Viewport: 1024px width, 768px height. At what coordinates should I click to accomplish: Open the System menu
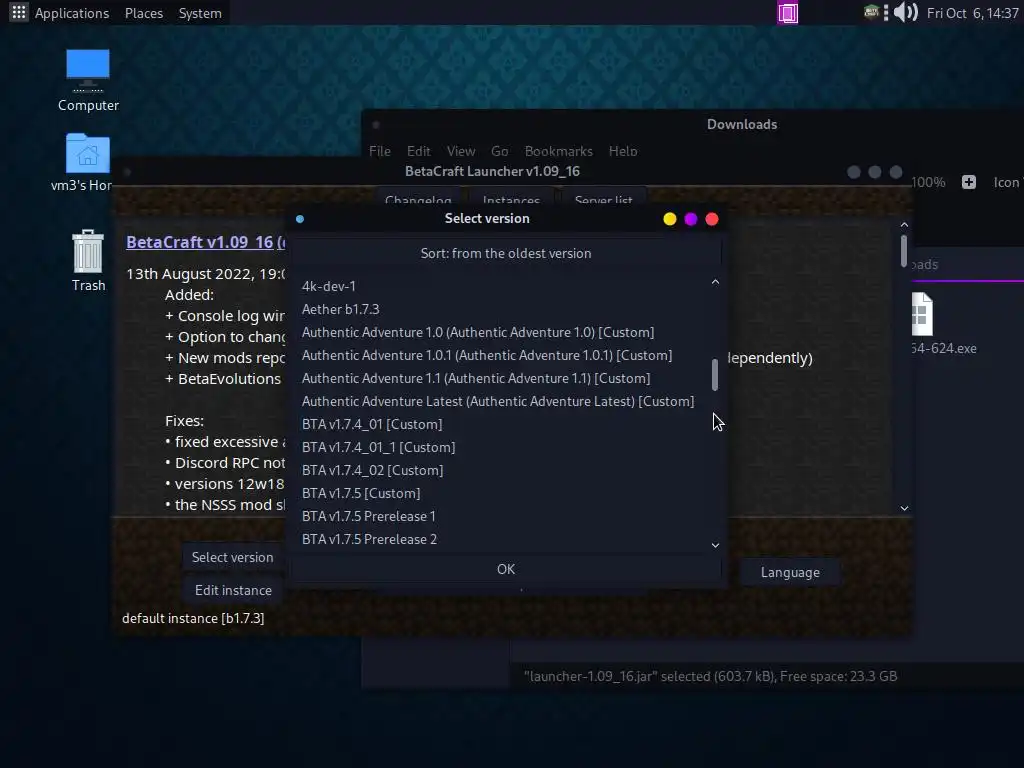coord(200,13)
